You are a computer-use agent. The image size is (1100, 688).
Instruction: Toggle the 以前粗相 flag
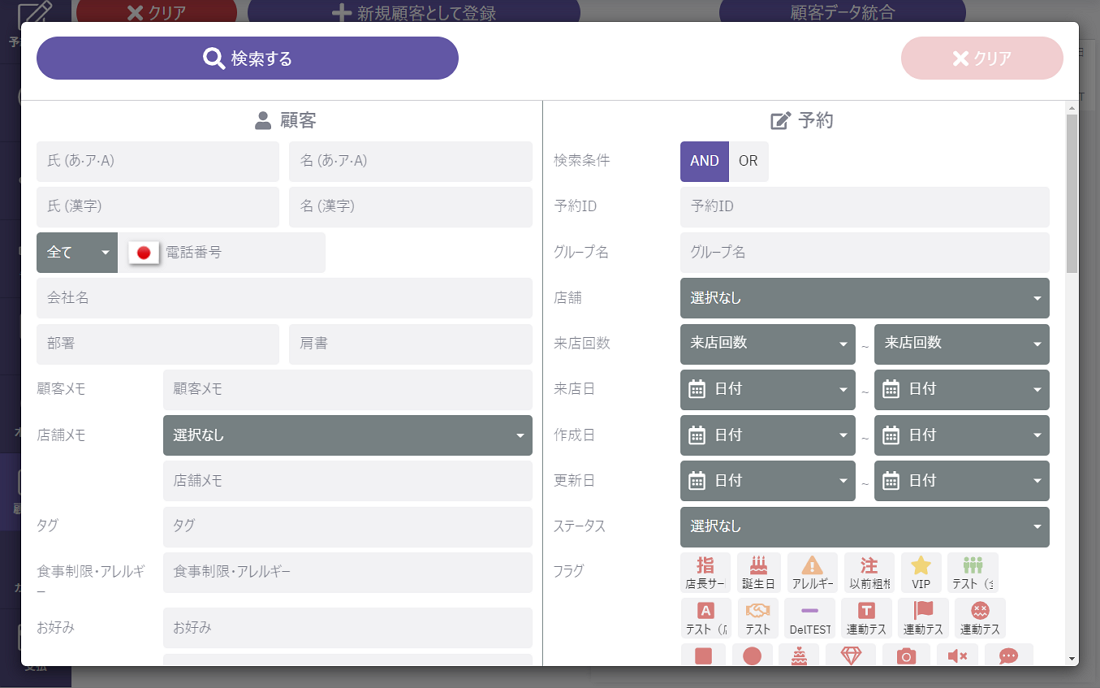869,571
